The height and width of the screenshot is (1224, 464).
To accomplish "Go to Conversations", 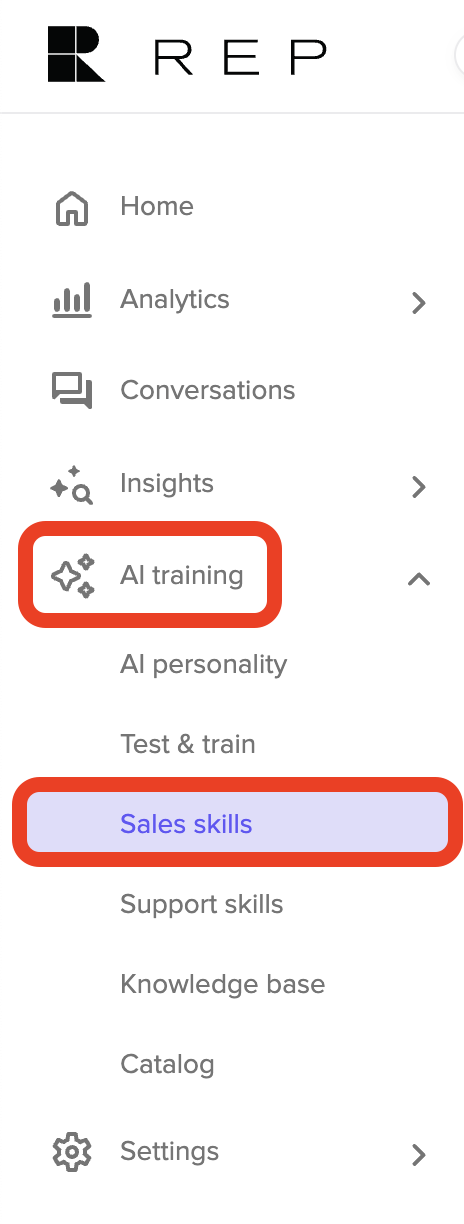I will pyautogui.click(x=208, y=390).
